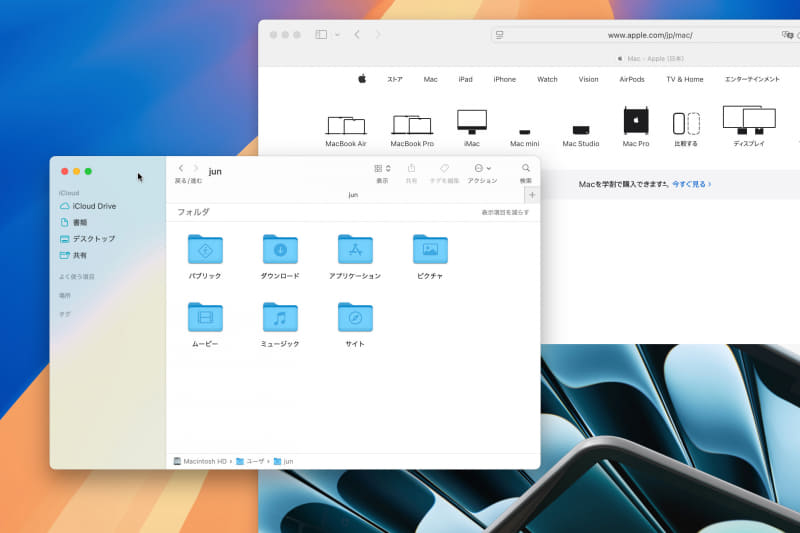Click the Finder edit tags toolbar icon
Viewport: 800px width, 533px height.
tap(444, 168)
